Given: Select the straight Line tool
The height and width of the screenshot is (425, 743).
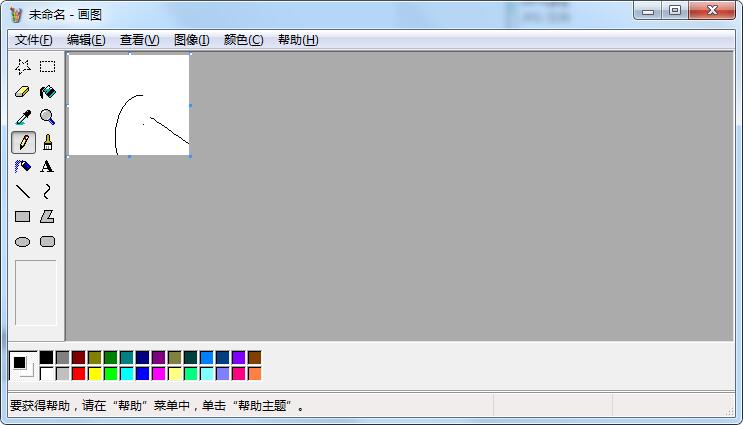Looking at the screenshot, I should [23, 192].
